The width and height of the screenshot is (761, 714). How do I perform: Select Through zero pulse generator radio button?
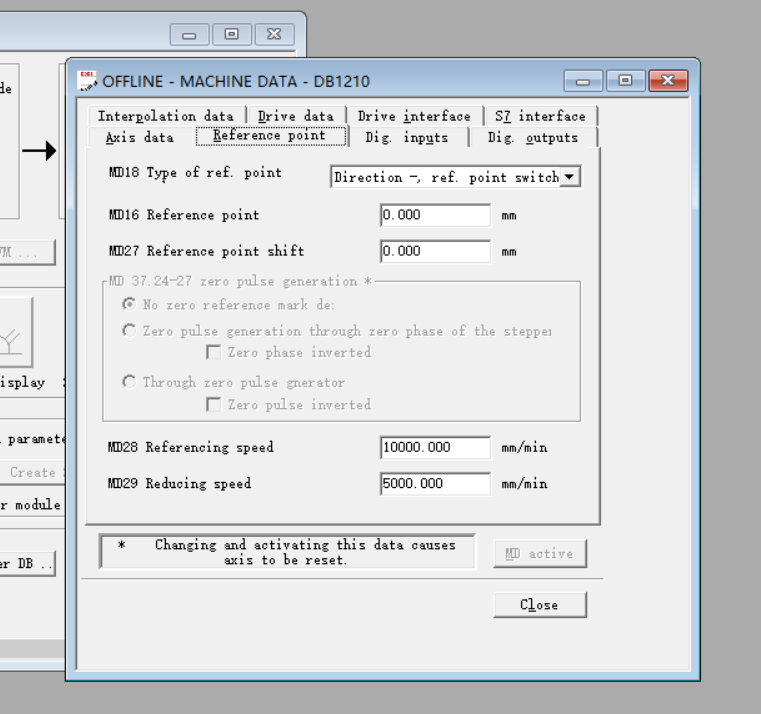click(x=129, y=382)
